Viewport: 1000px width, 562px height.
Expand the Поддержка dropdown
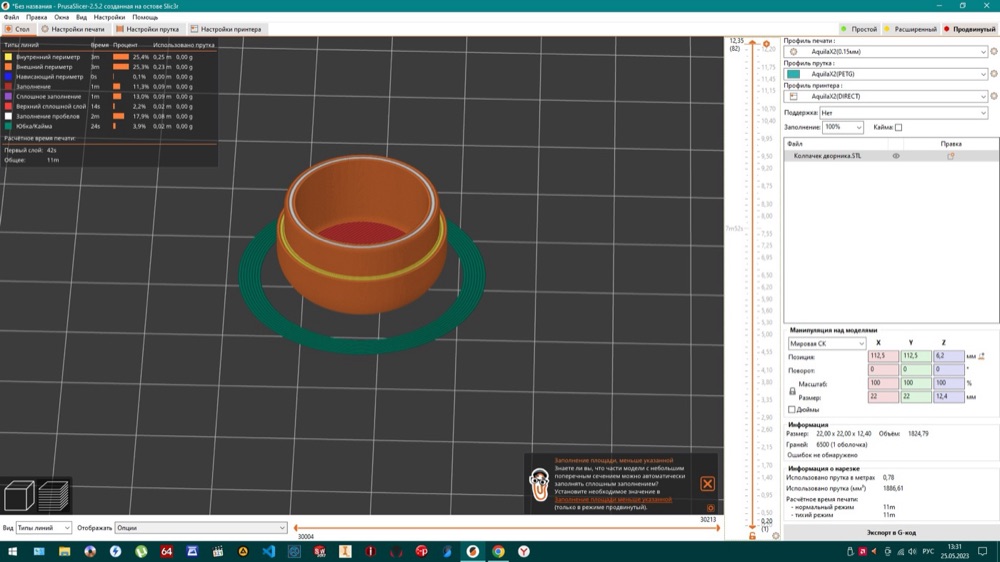(903, 113)
